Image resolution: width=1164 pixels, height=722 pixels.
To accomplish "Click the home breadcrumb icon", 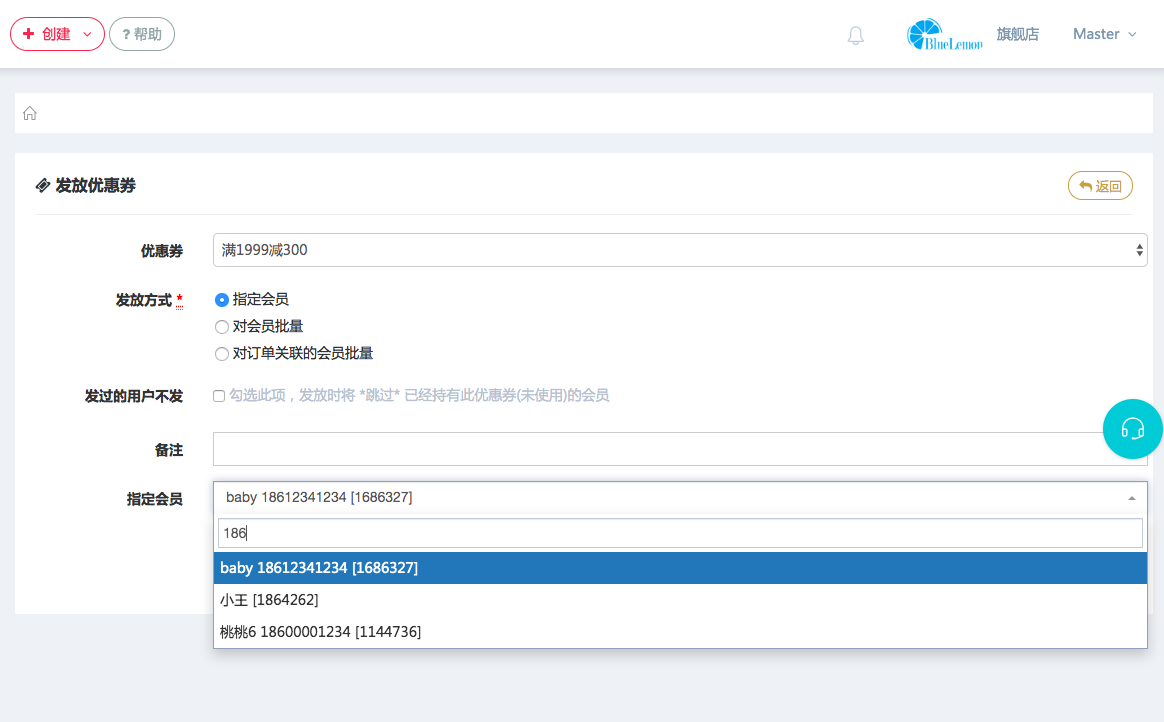I will [x=30, y=113].
